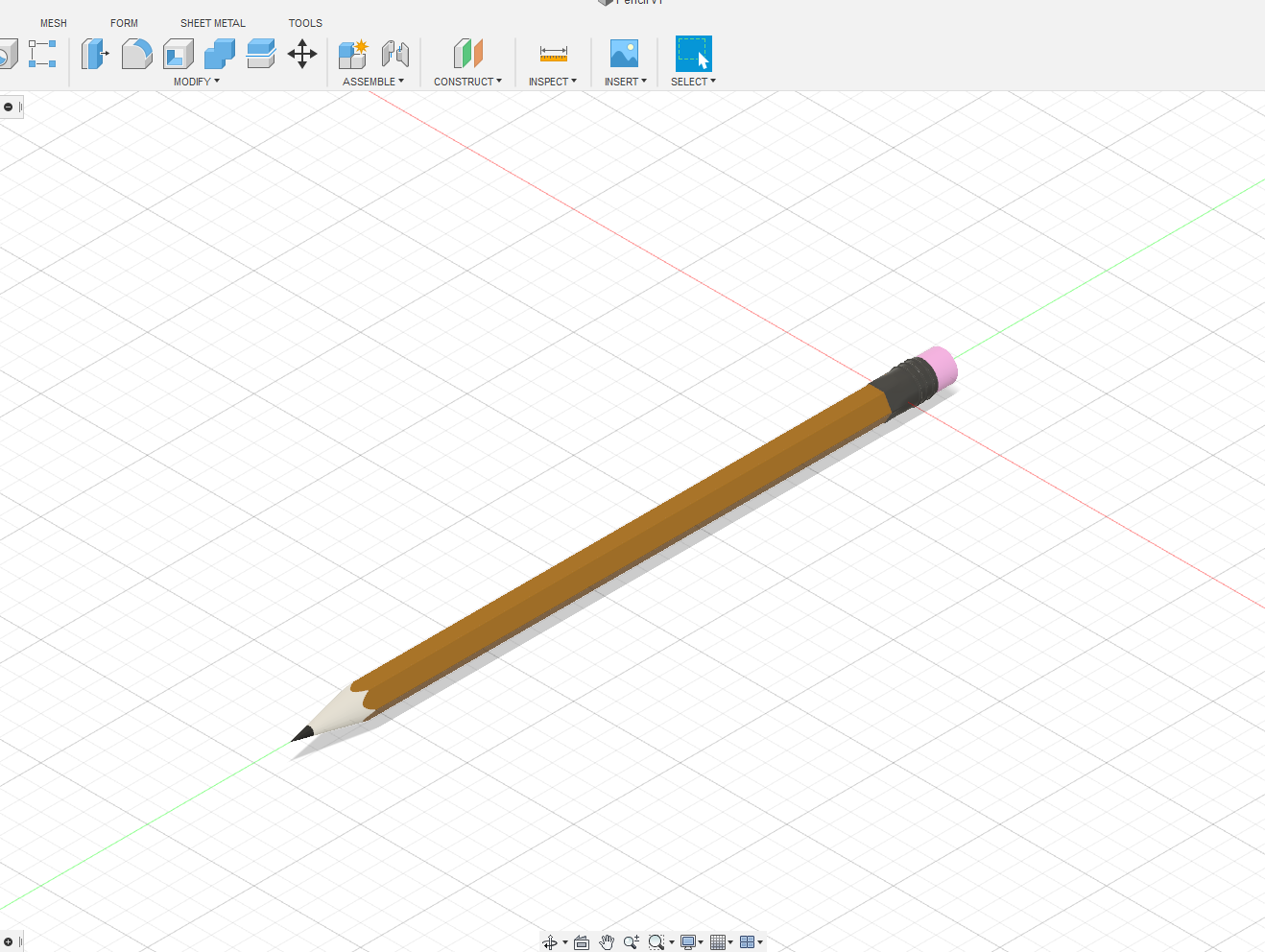Activate the Fillet tool

click(137, 55)
